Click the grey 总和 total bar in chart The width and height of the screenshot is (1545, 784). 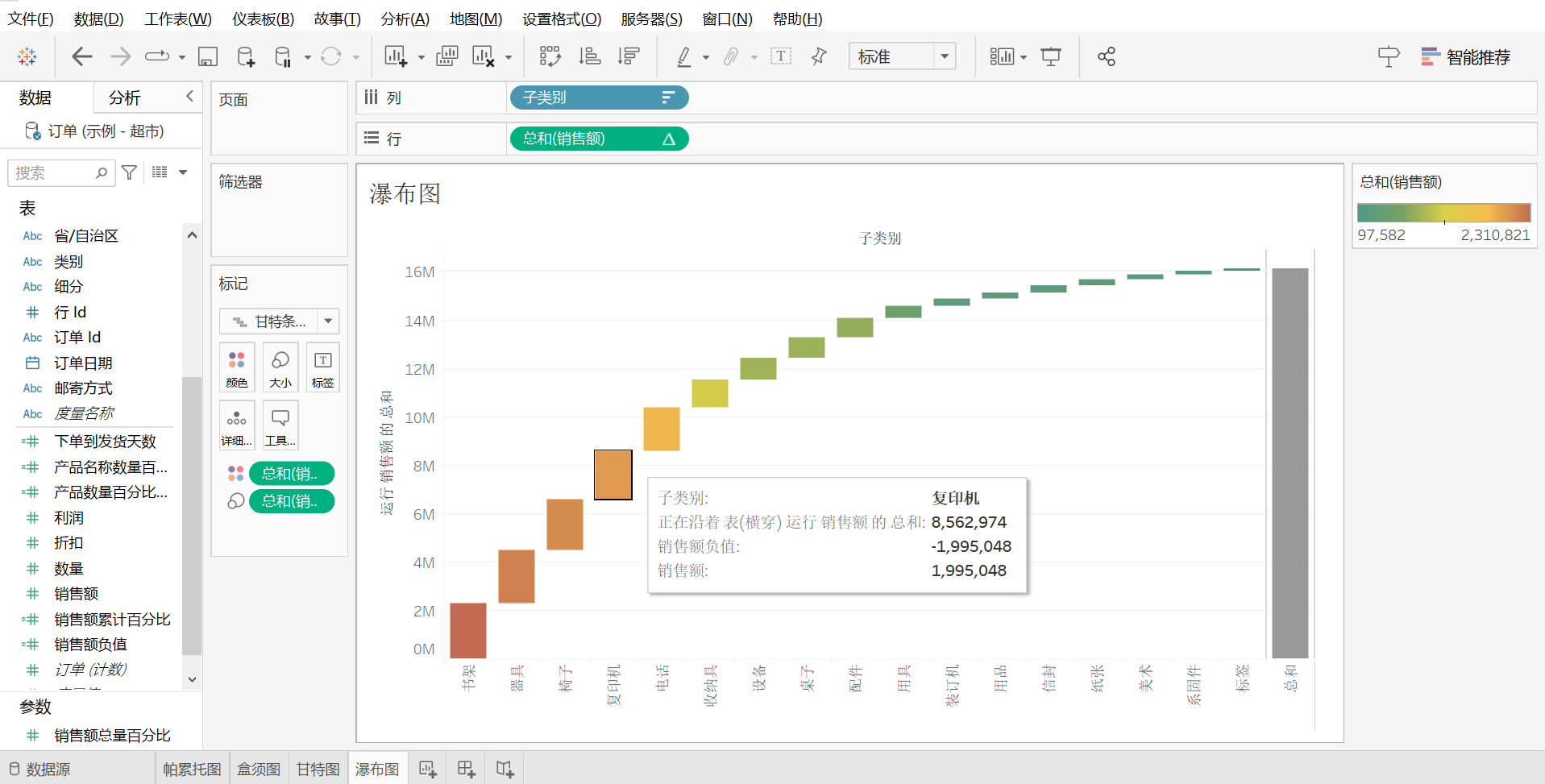(x=1290, y=463)
